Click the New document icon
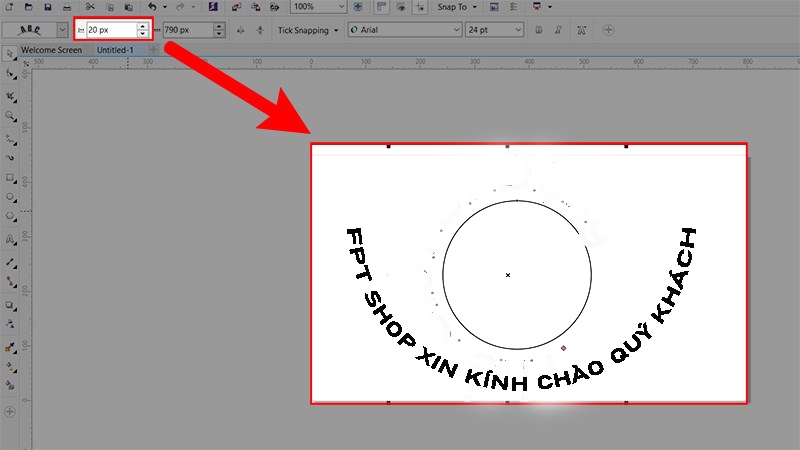The image size is (800, 450). click(9, 7)
